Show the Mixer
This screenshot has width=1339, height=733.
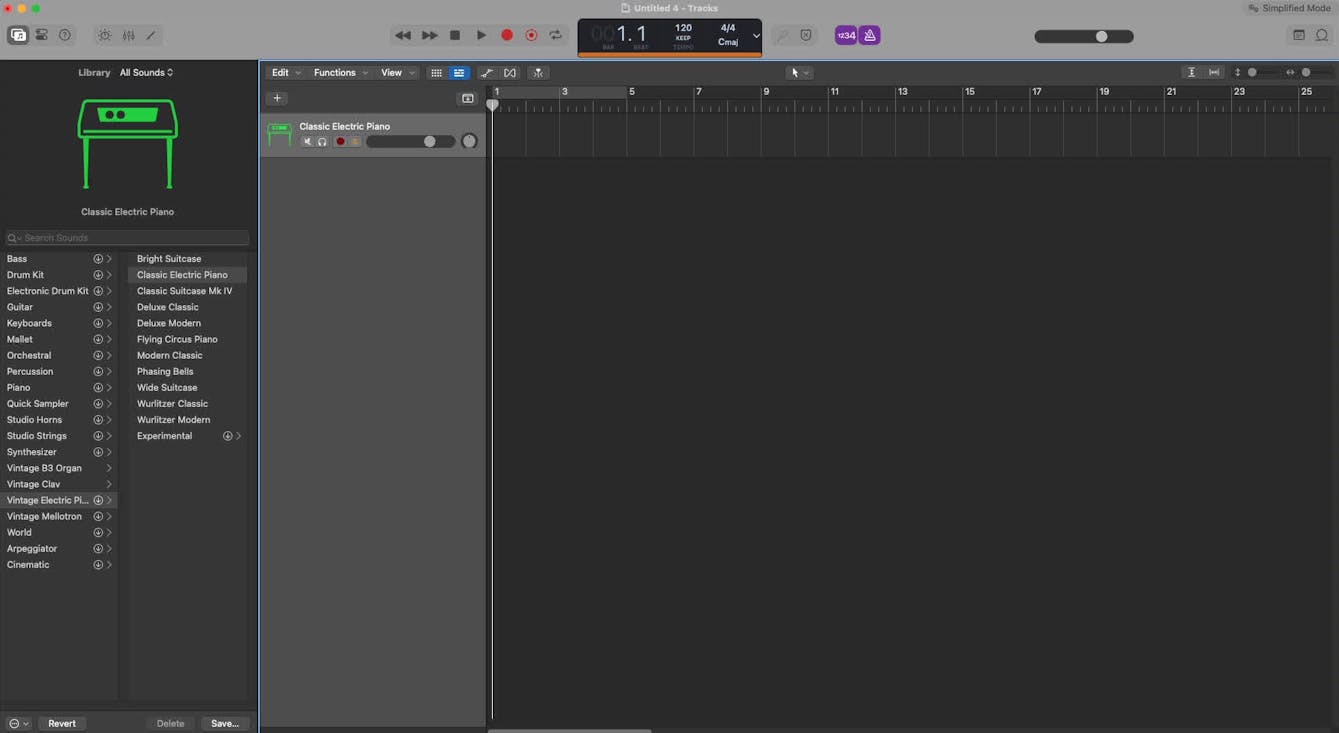(128, 35)
